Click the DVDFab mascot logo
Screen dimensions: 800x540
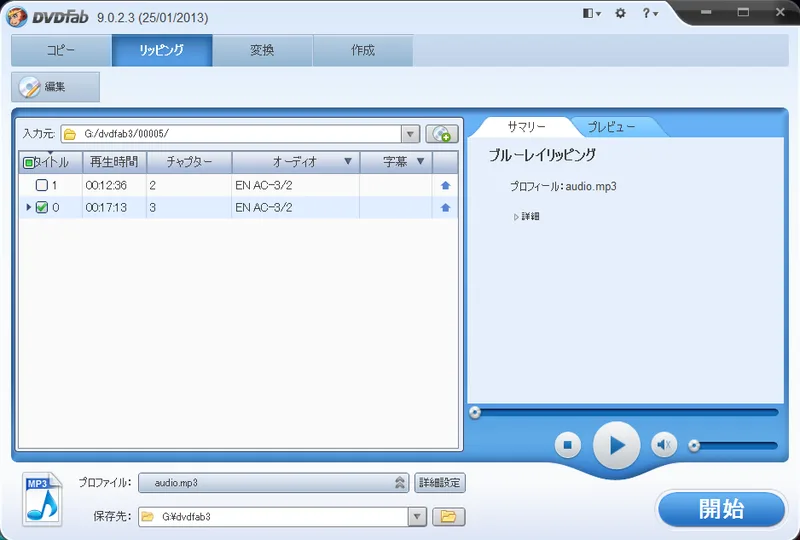coord(16,17)
